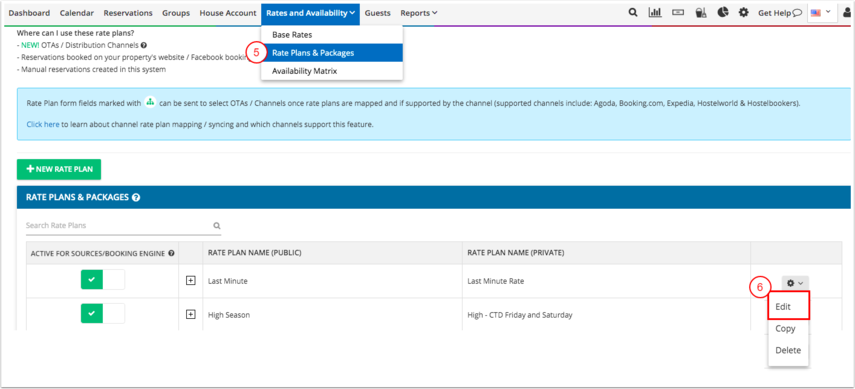Screen dimensions: 855x389
Task: Toggle active switch for High Season plan
Action: click(x=103, y=313)
